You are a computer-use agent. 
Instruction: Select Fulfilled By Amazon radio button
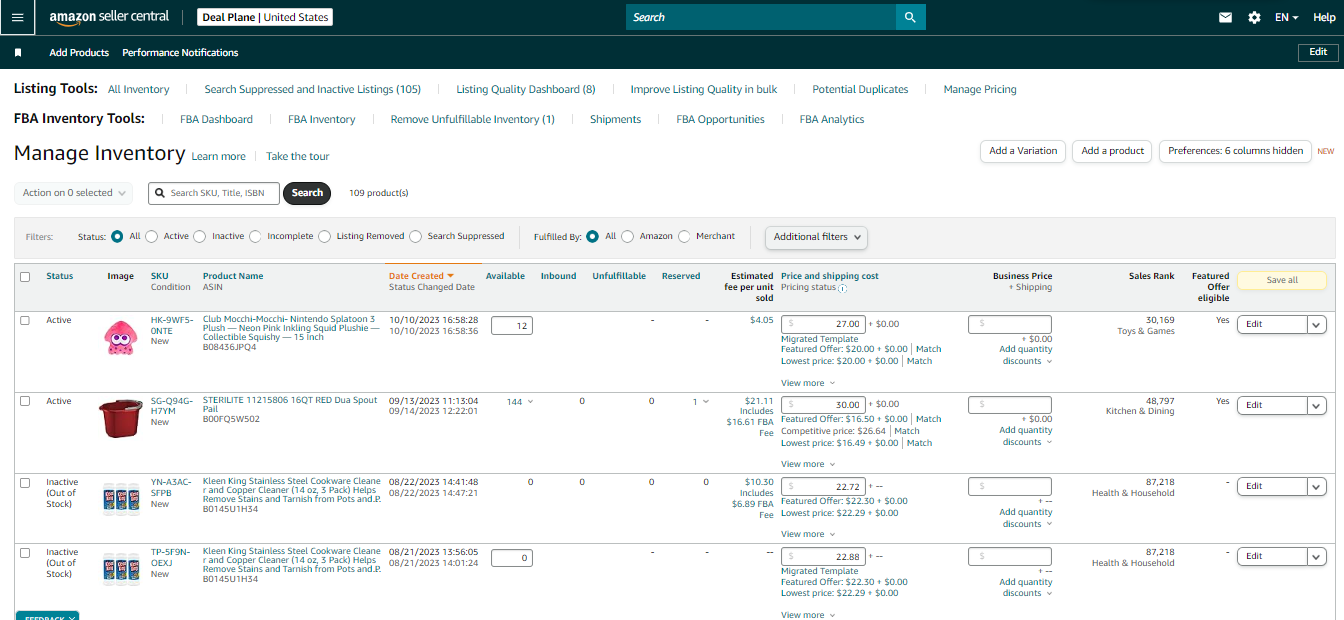tap(627, 237)
